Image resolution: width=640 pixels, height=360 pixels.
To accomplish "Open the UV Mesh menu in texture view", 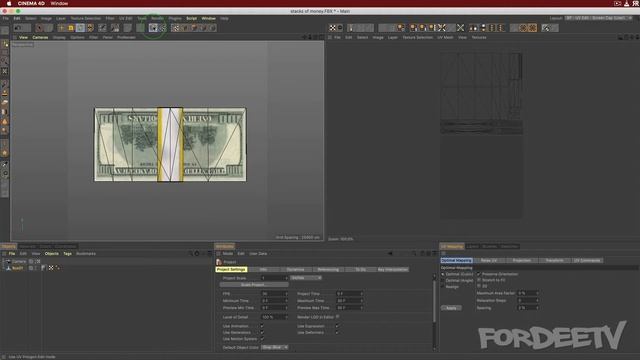I will (x=445, y=37).
